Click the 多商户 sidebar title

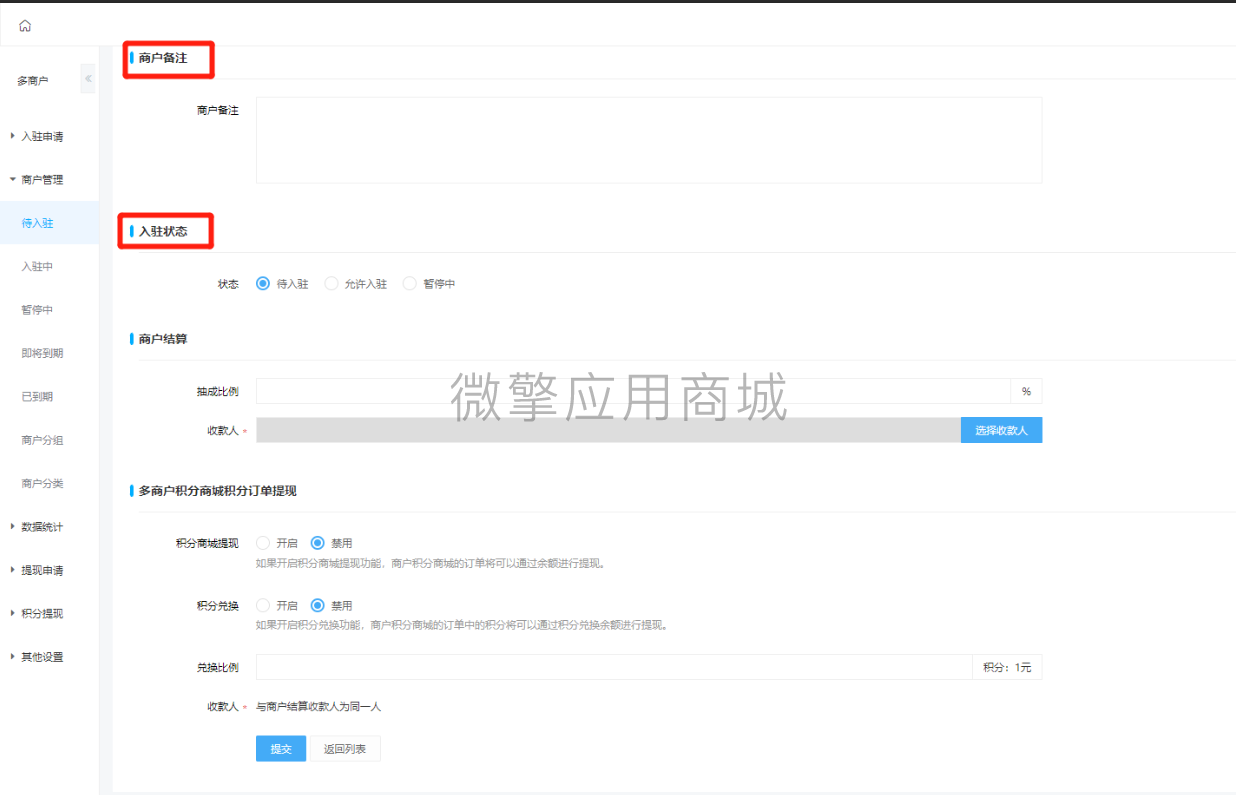(33, 81)
